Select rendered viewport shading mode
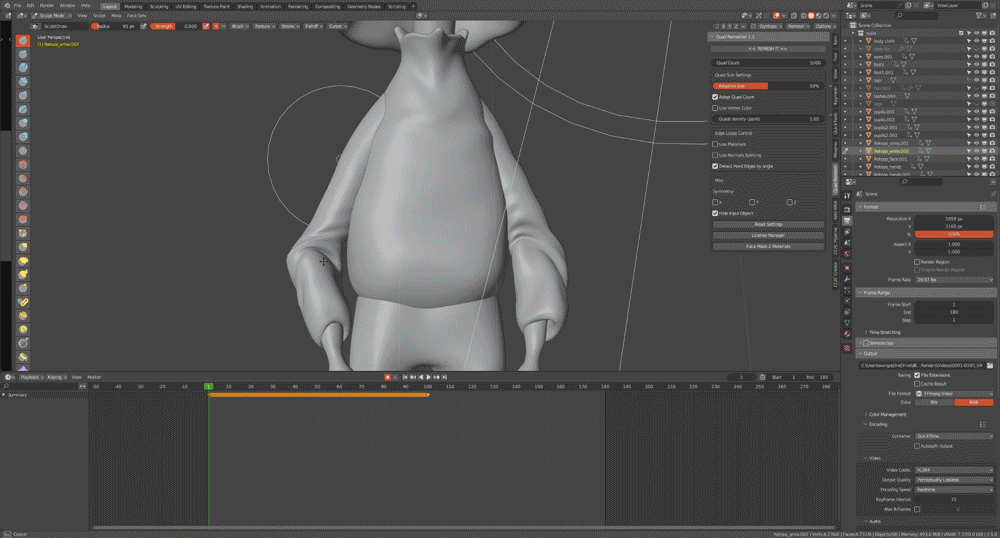The width and height of the screenshot is (1000, 538). (x=826, y=15)
